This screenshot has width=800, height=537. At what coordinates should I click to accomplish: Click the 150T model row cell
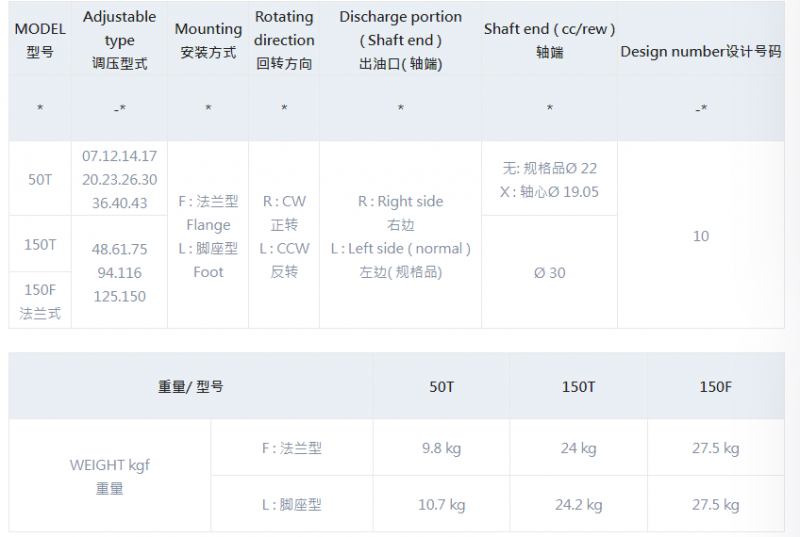[x=40, y=244]
